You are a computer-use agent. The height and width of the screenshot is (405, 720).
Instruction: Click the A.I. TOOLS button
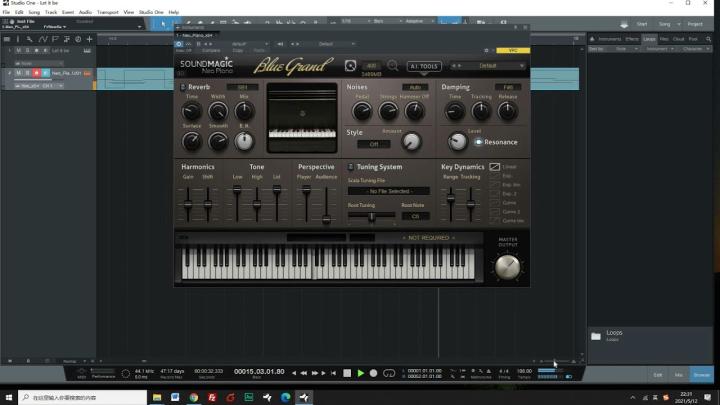point(424,66)
